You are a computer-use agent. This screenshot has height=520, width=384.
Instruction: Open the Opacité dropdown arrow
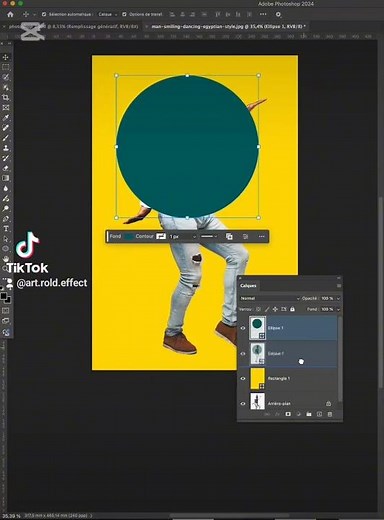[x=338, y=298]
